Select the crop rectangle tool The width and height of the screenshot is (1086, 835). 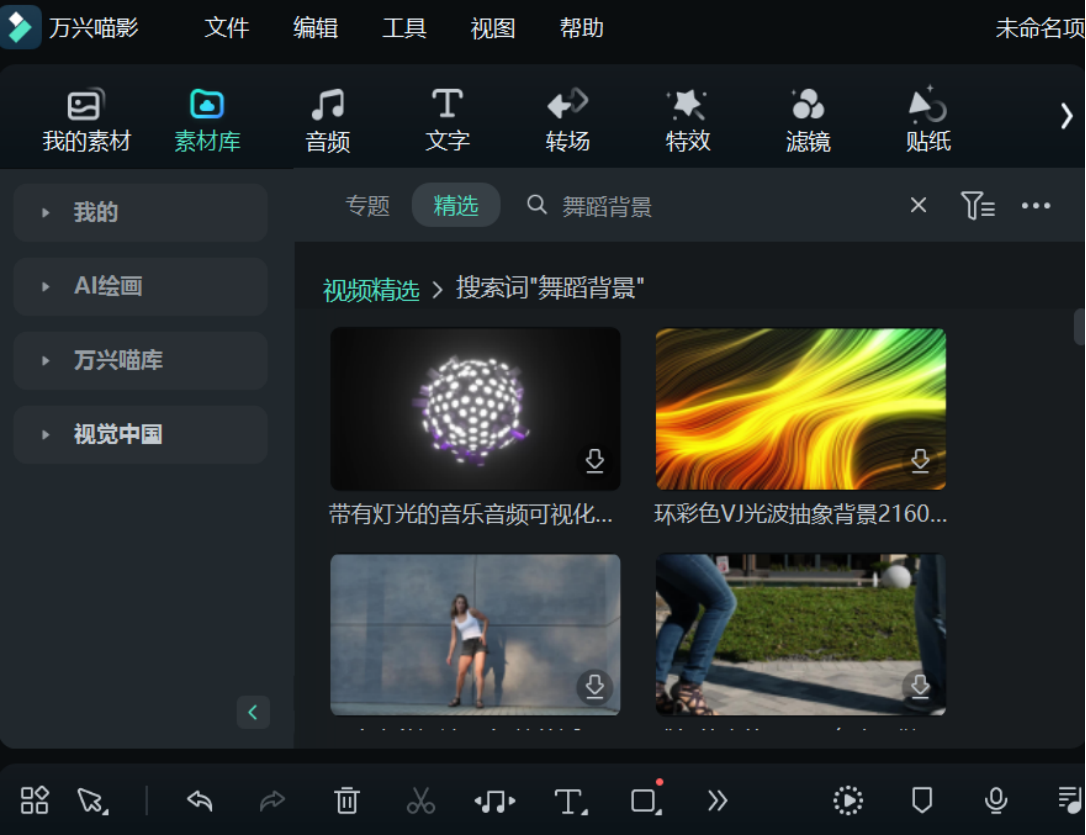click(646, 799)
